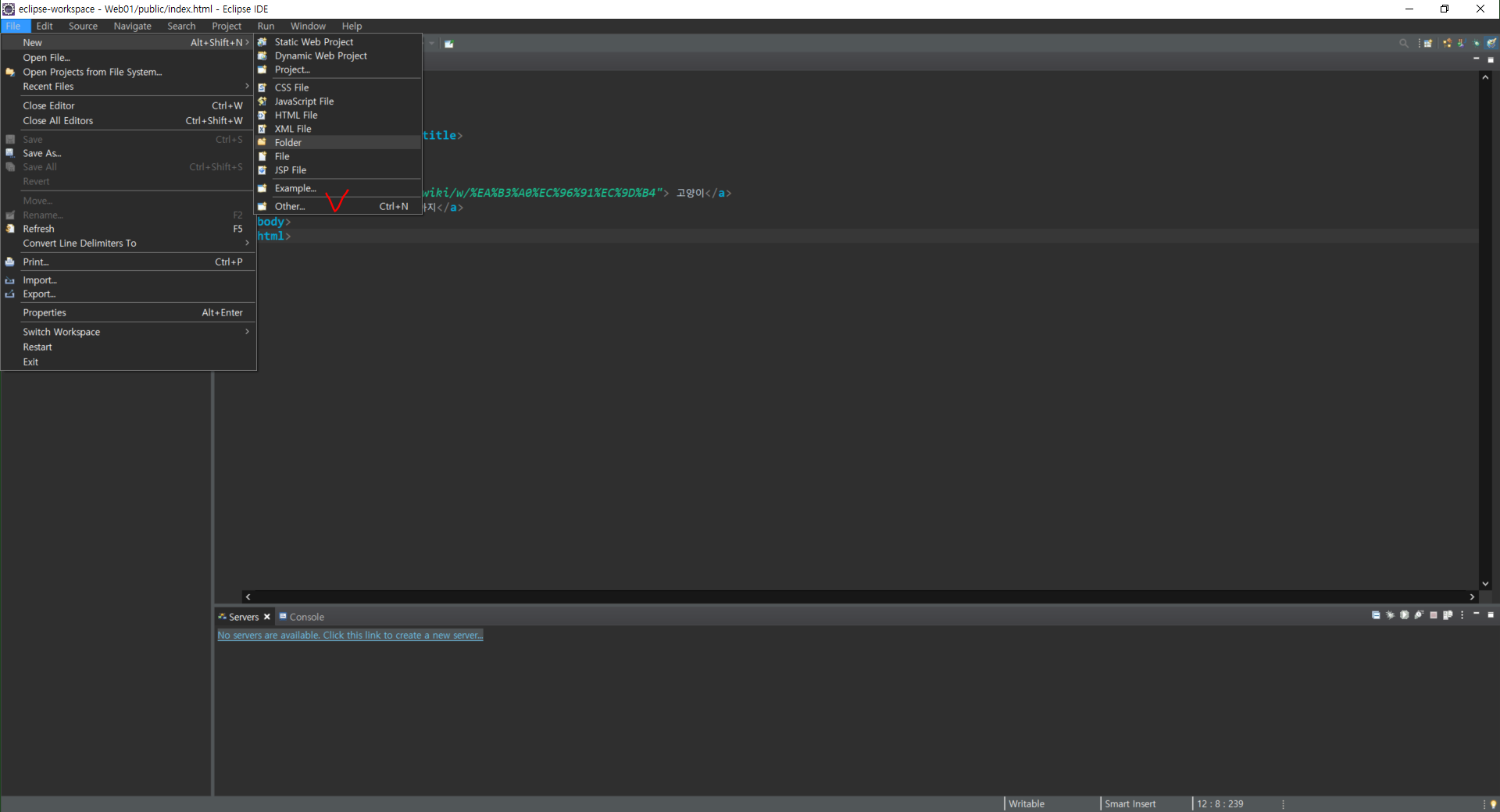Switch to the Console tab

(x=302, y=617)
